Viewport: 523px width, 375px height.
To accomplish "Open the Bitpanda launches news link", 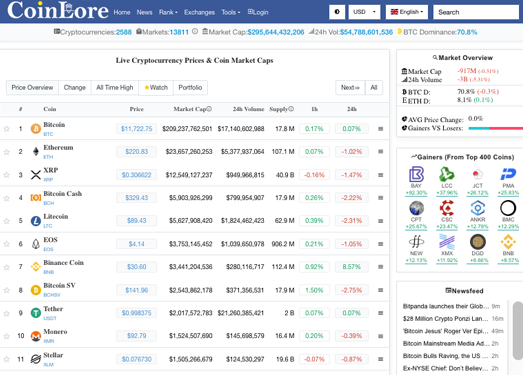I will pyautogui.click(x=446, y=306).
